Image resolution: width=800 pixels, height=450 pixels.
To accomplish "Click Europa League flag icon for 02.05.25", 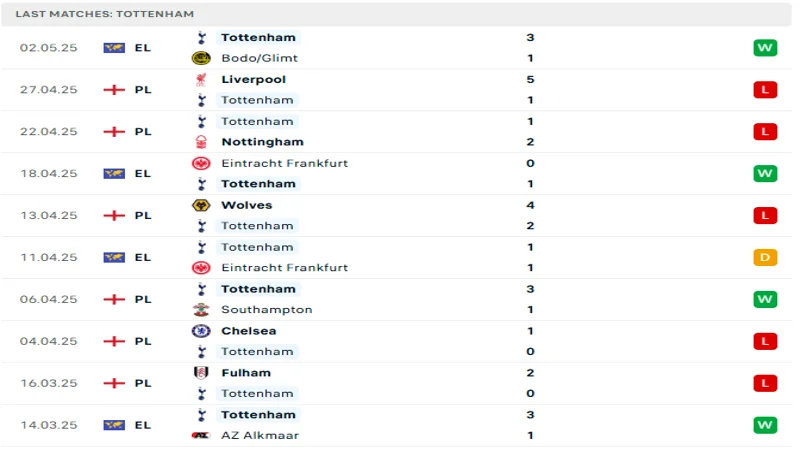I will 114,47.
